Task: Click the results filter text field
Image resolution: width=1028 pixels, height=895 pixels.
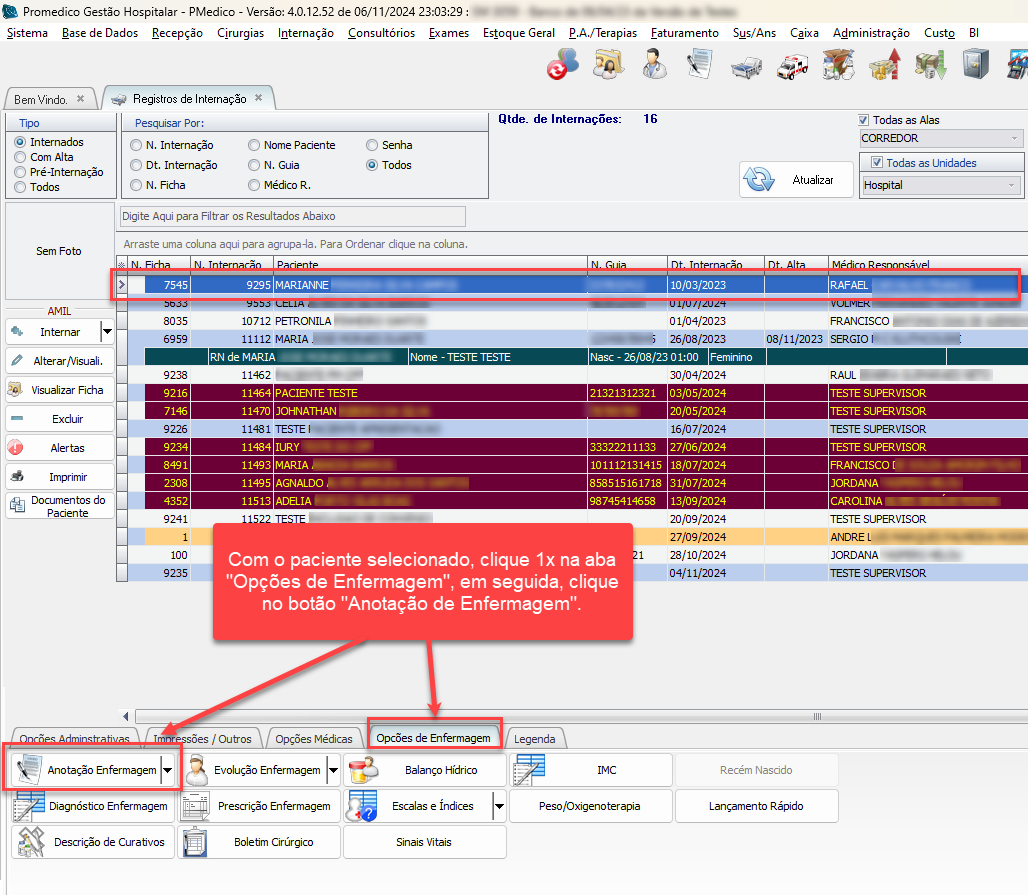Action: coord(292,216)
